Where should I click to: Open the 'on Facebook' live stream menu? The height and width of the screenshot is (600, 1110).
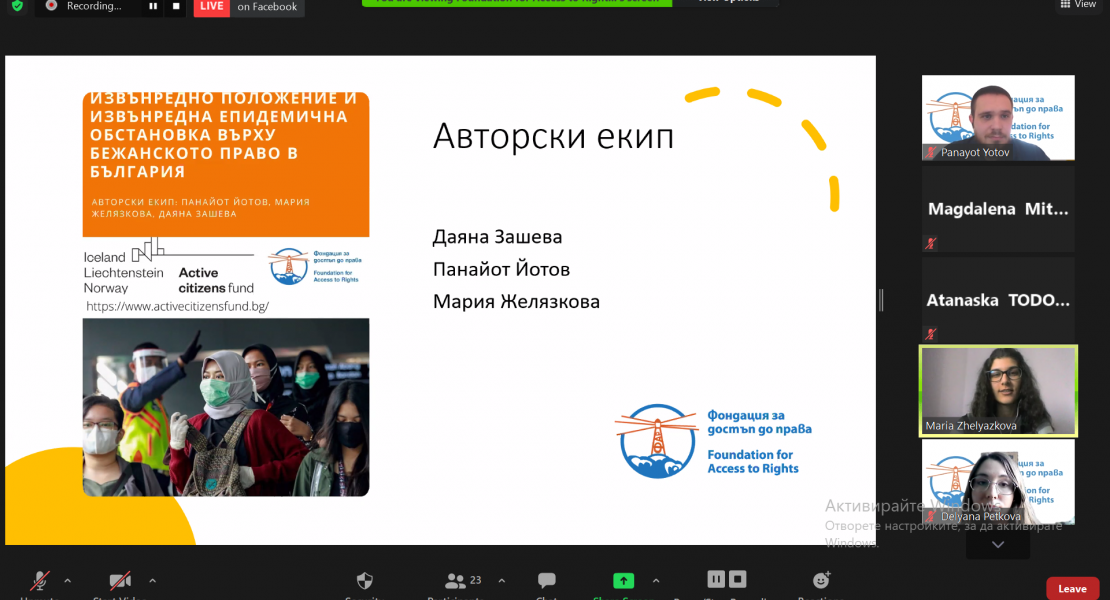tap(267, 7)
